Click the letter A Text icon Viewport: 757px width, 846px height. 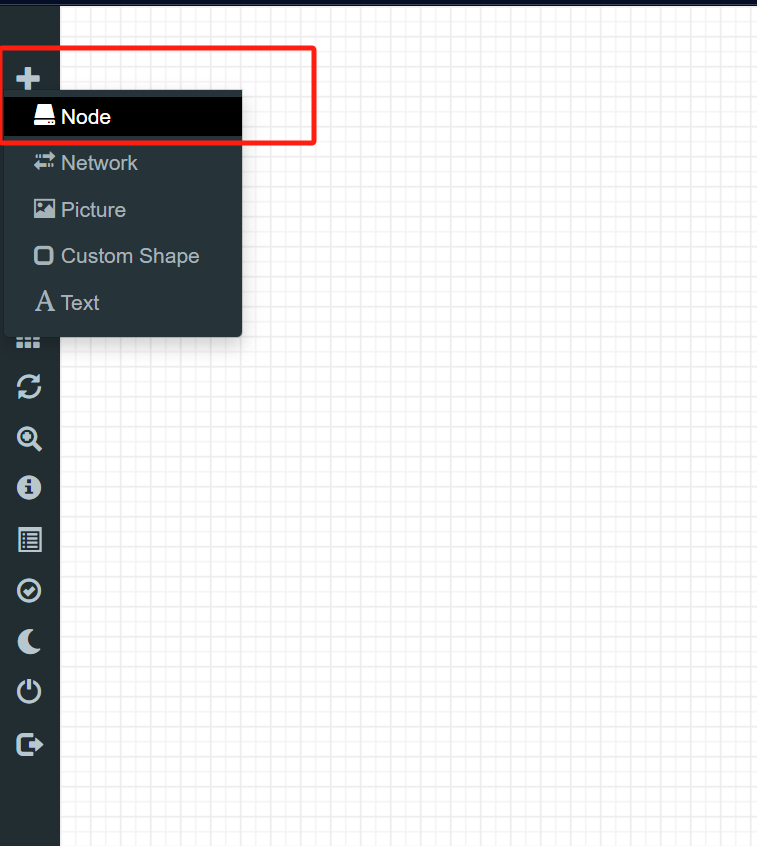point(45,301)
